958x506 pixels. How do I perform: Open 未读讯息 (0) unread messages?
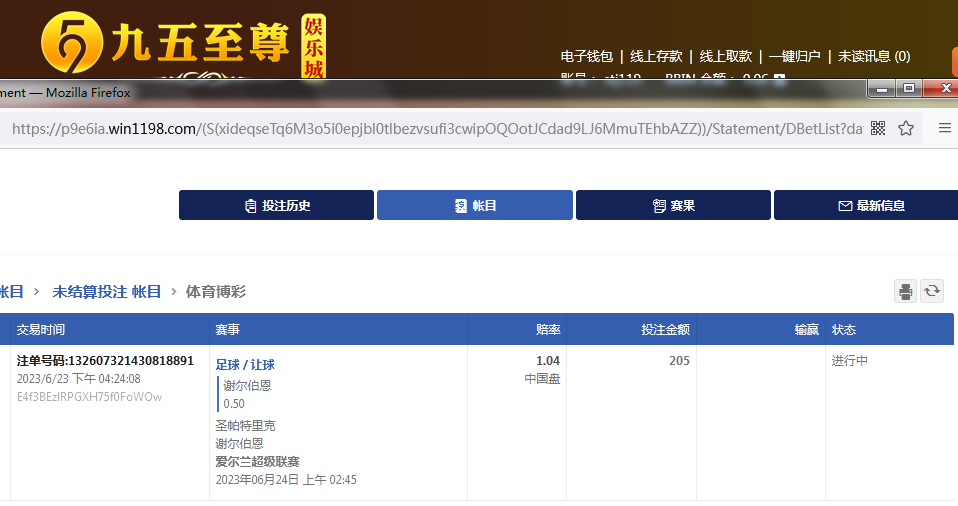[874, 56]
